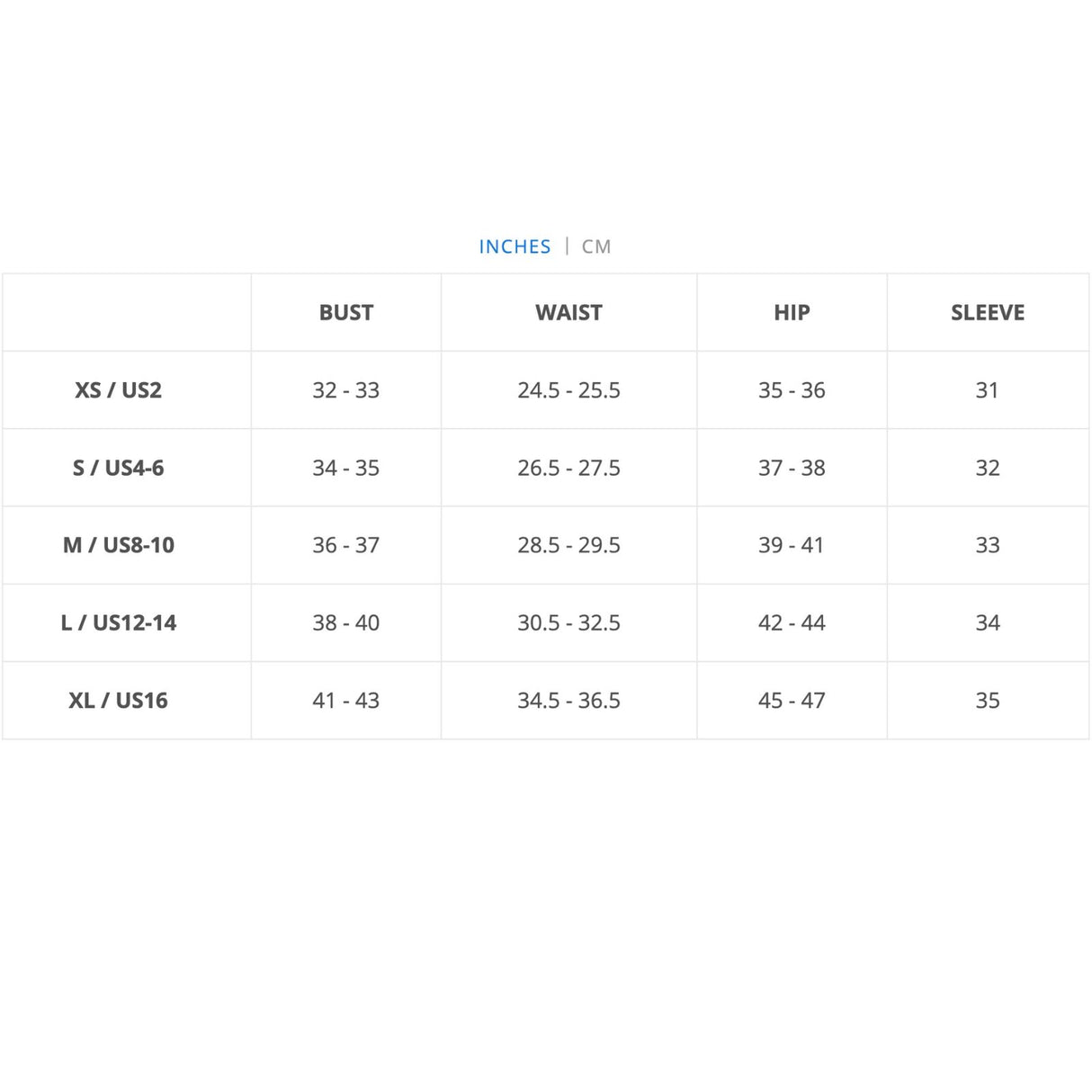Click the HIP column header
The width and height of the screenshot is (1092, 1092).
pos(792,313)
